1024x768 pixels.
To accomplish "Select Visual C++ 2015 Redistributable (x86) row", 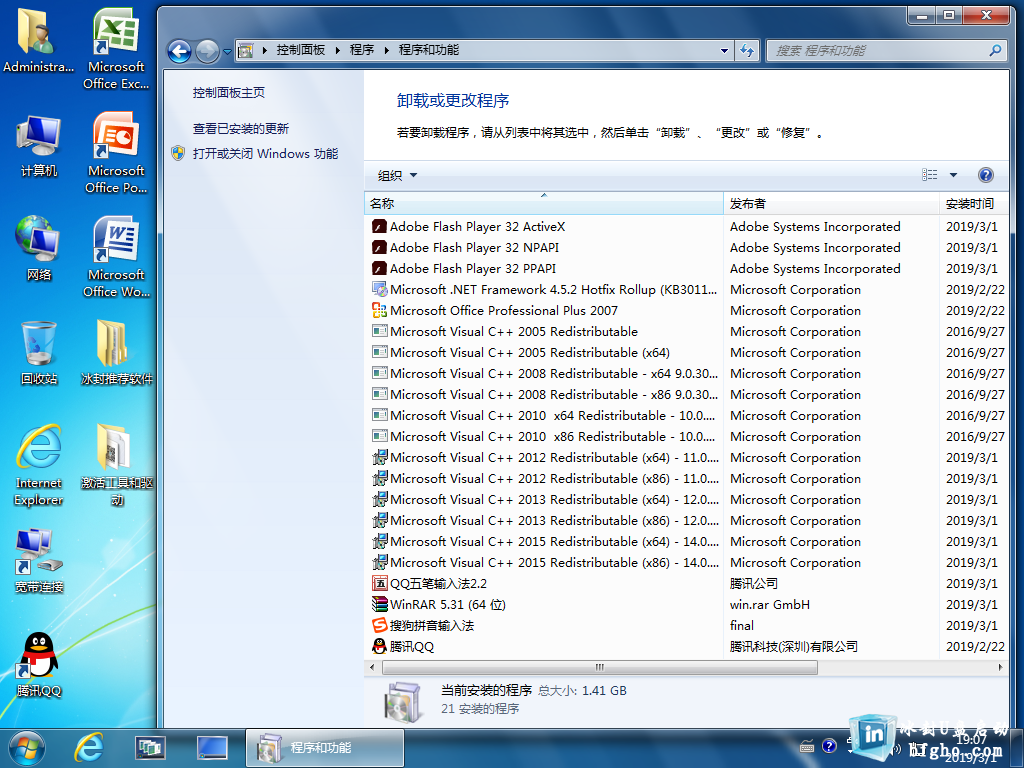I will pos(686,562).
